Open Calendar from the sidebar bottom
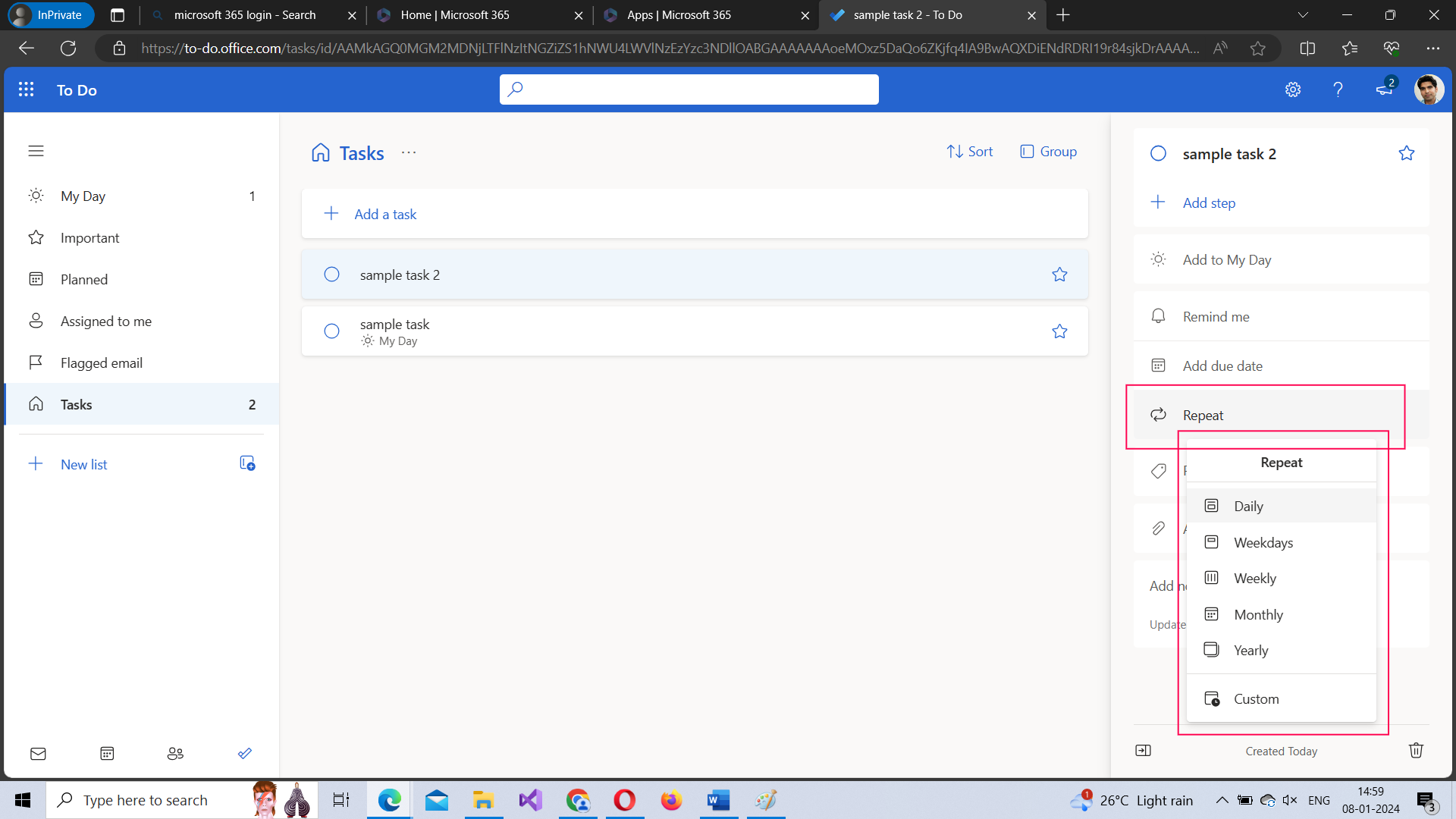Viewport: 1456px width, 819px height. pos(107,753)
